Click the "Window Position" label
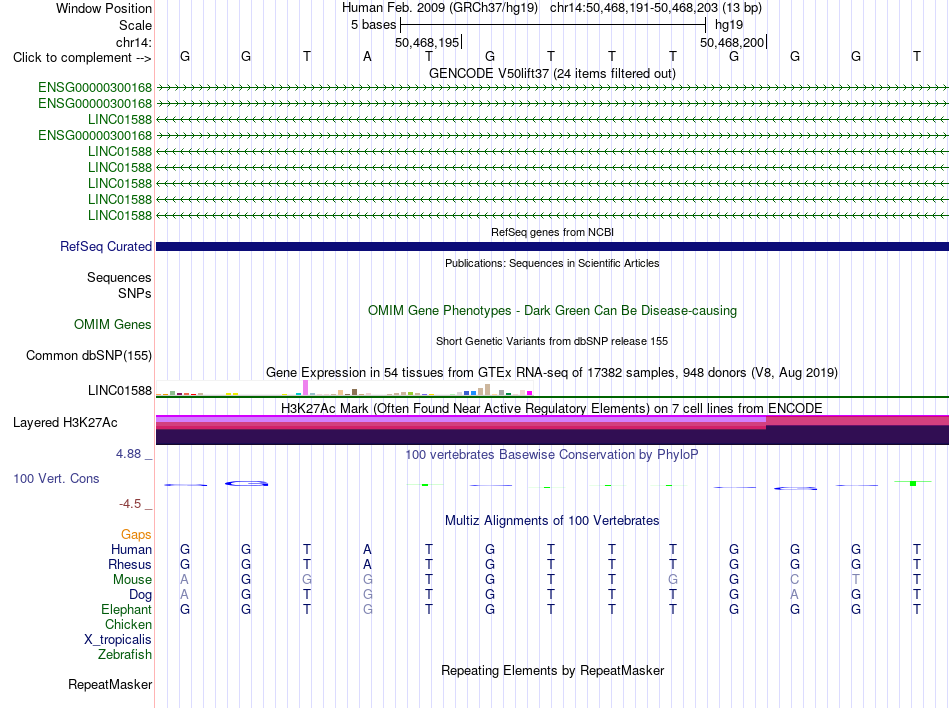 point(104,8)
